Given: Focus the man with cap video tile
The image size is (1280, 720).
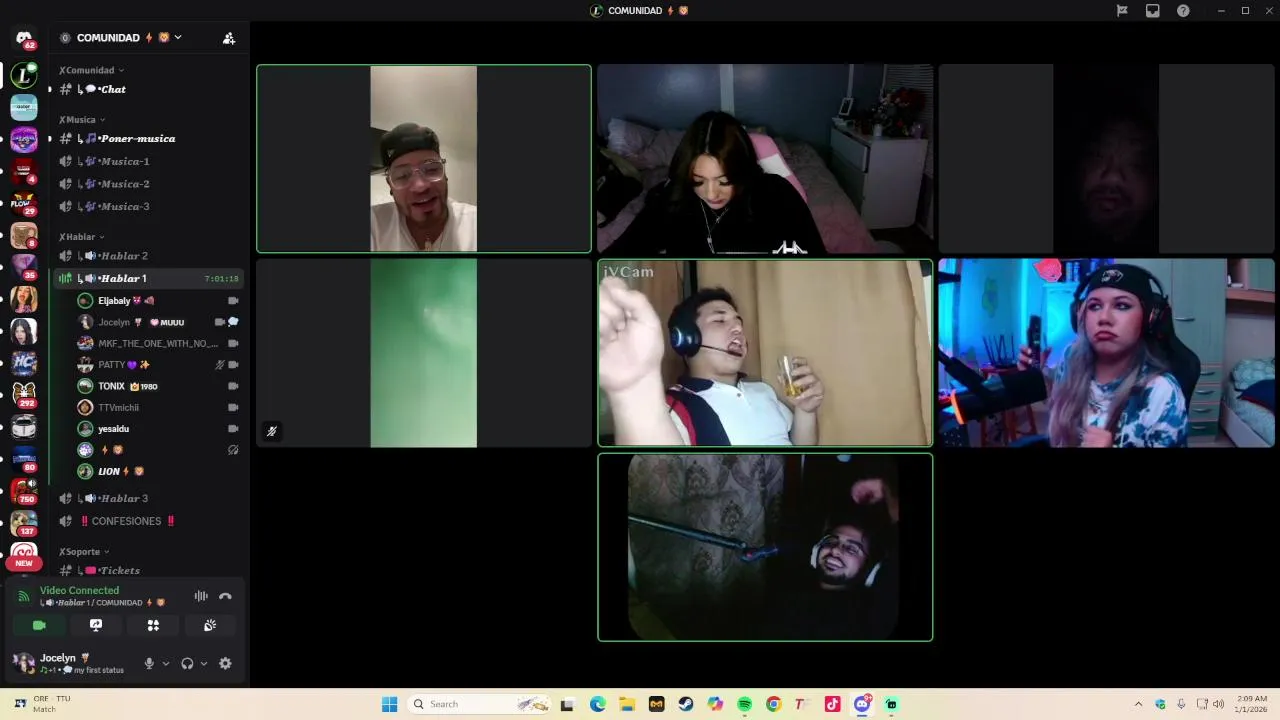Looking at the screenshot, I should (424, 159).
